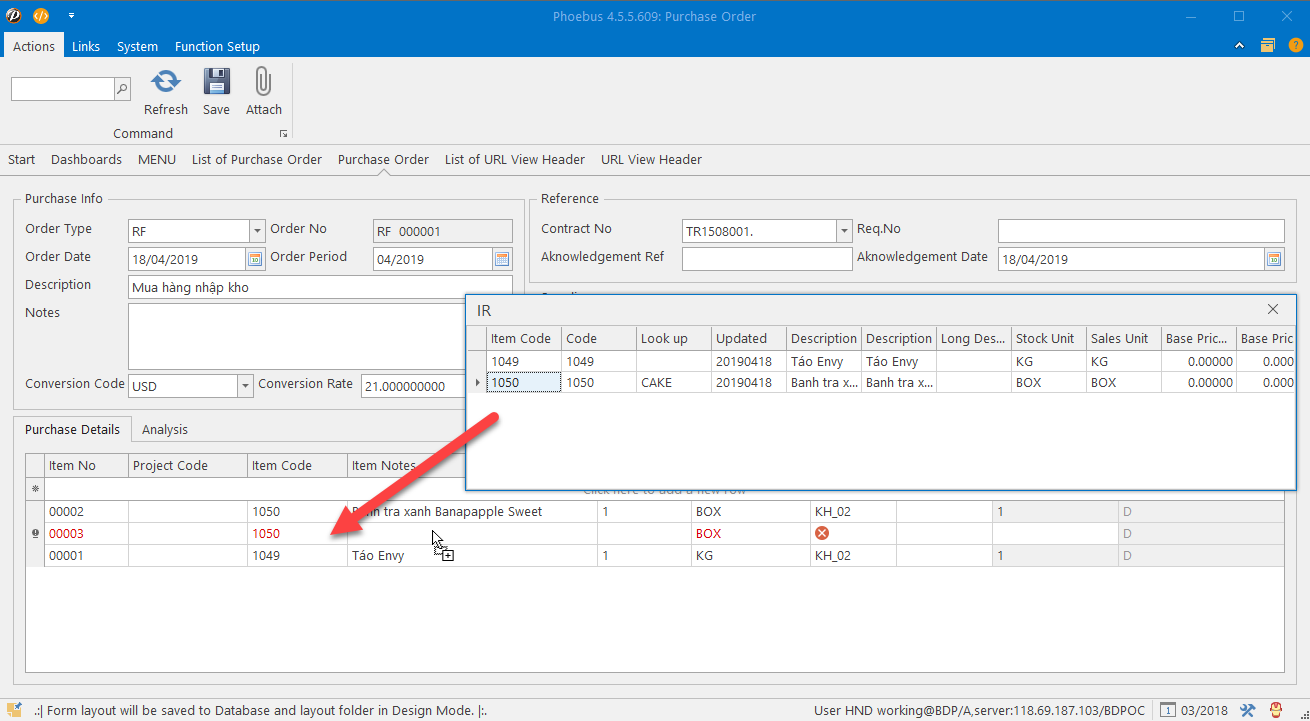Click the Order No field RF 000001
Screen dimensions: 1310x721
tap(442, 231)
